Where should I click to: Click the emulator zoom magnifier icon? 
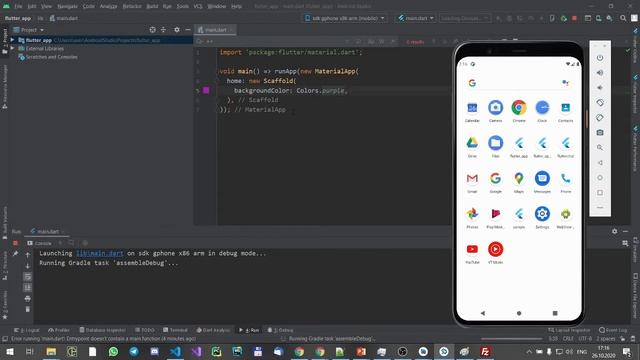point(600,148)
